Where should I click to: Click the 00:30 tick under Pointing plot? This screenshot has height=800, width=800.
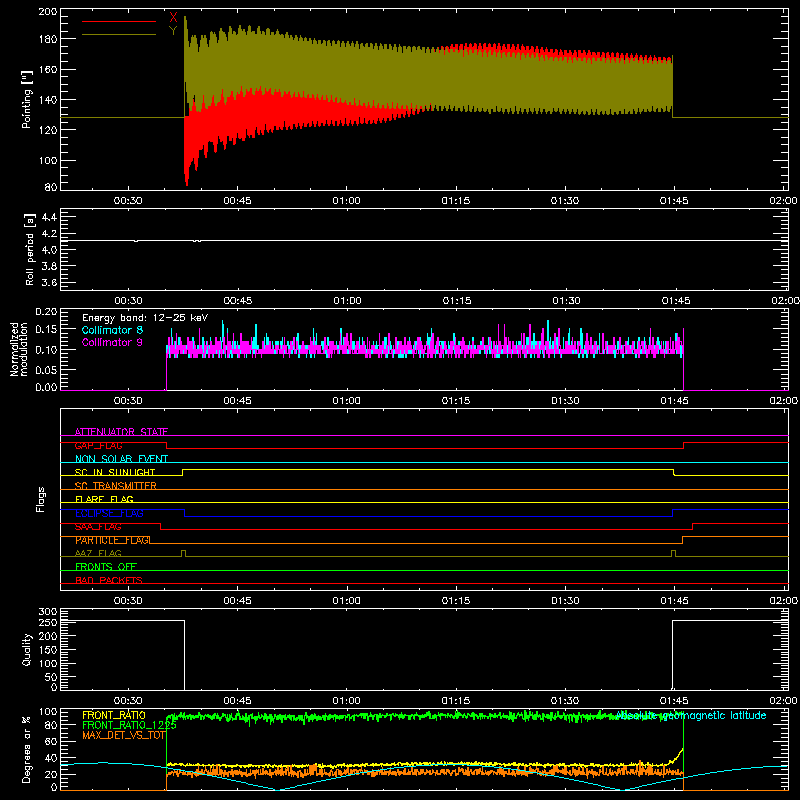point(128,201)
